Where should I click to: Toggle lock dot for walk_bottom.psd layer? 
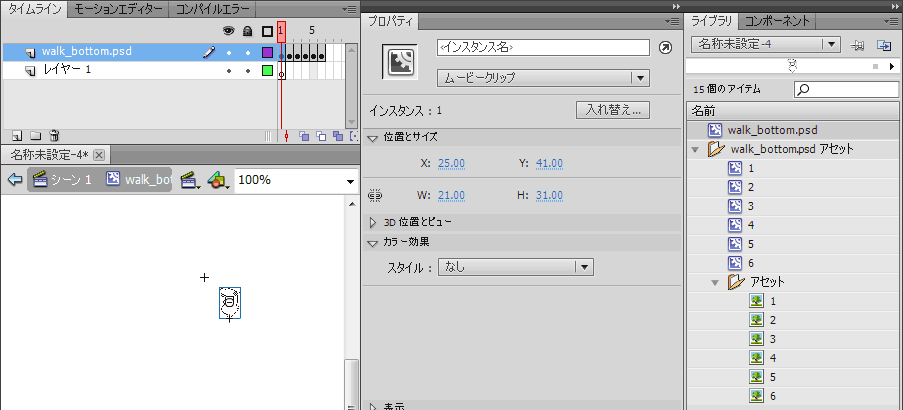pos(247,52)
